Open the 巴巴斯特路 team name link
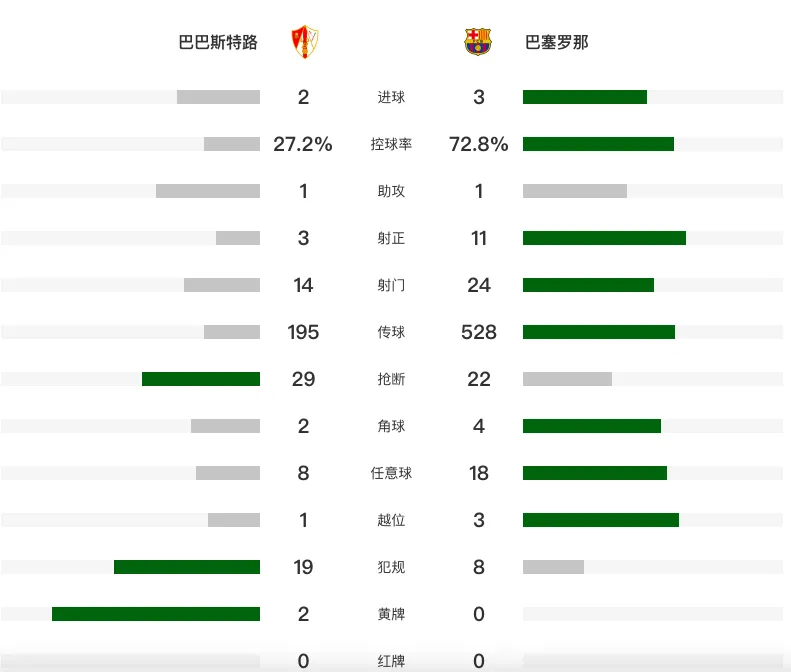This screenshot has width=791, height=672. [x=218, y=42]
